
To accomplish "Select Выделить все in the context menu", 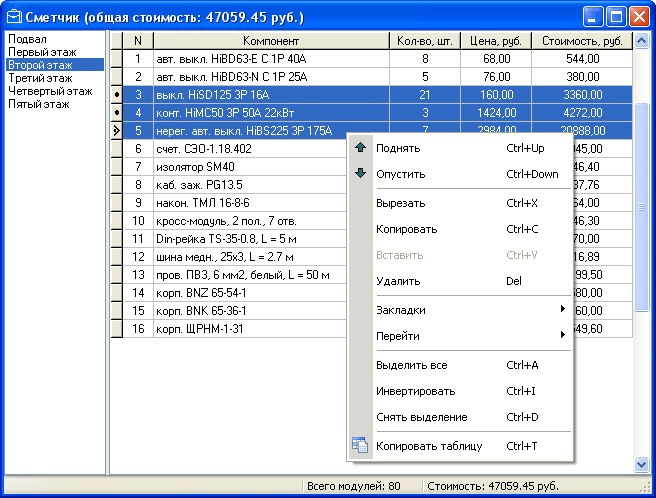I will pyautogui.click(x=460, y=365).
